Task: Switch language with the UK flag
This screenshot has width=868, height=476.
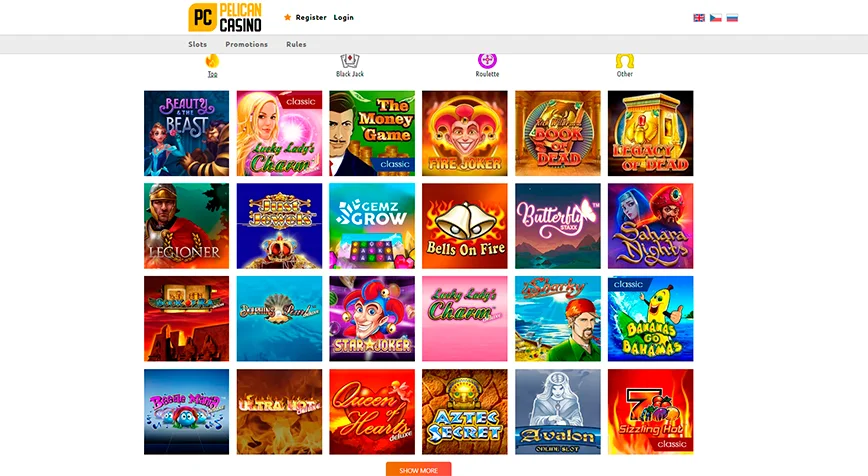Action: 699,18
